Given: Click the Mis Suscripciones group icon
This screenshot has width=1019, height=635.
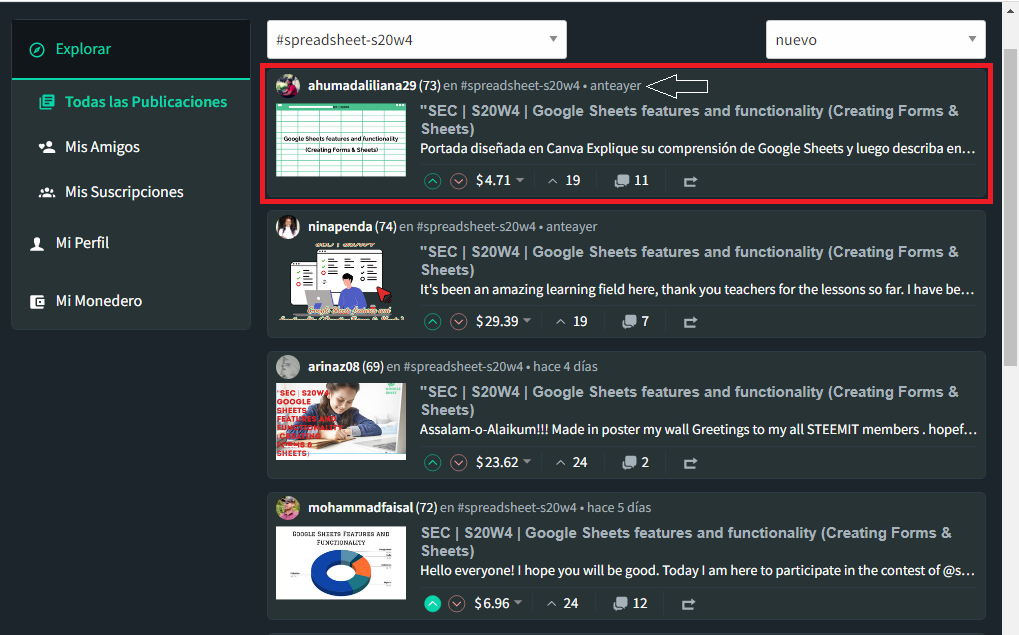Looking at the screenshot, I should (47, 192).
